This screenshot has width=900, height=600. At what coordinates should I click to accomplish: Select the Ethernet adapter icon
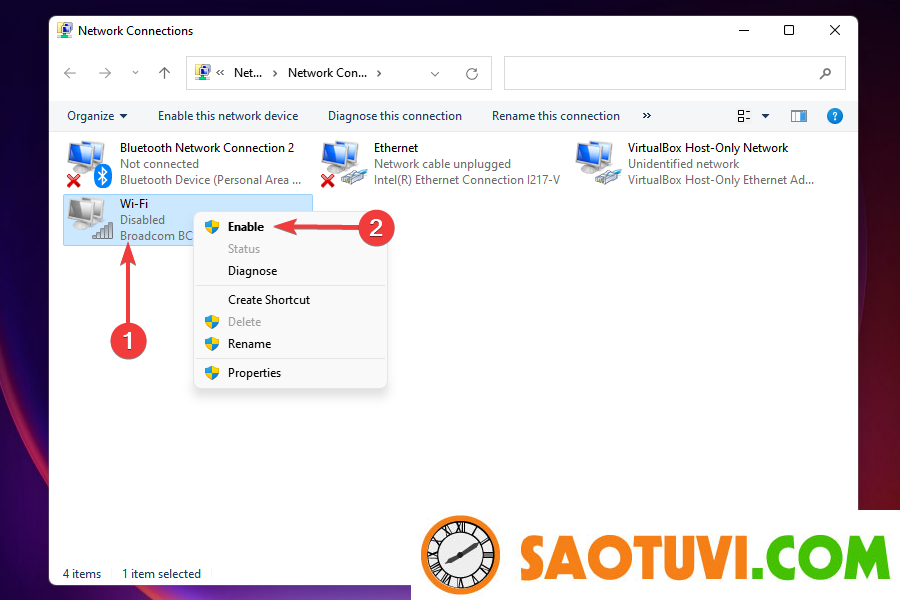tap(342, 164)
